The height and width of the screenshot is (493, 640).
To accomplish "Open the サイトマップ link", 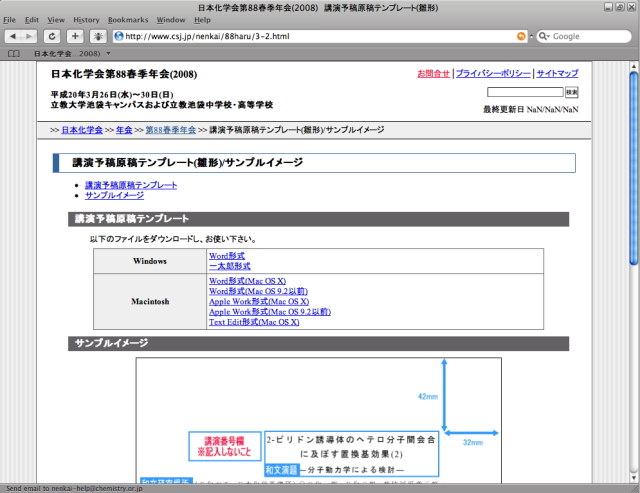I will [557, 74].
